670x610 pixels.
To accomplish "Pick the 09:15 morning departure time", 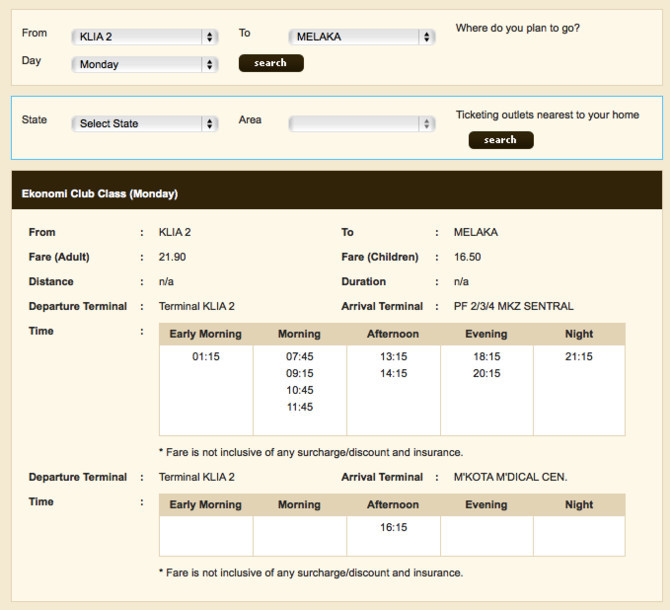I will pos(299,374).
